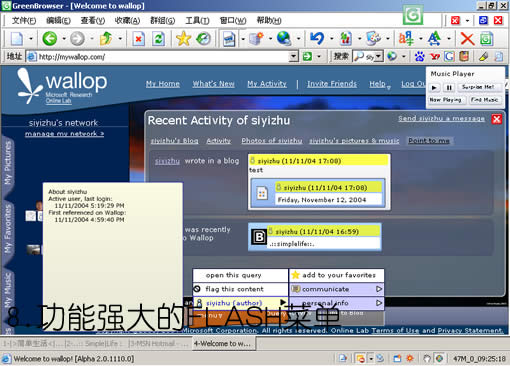Click the highlighter pen toolbar icon

click(x=483, y=56)
